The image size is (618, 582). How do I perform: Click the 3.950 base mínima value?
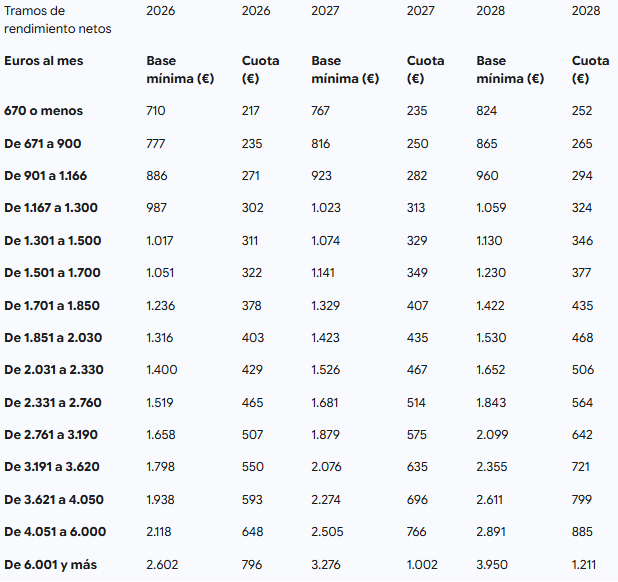coord(494,564)
